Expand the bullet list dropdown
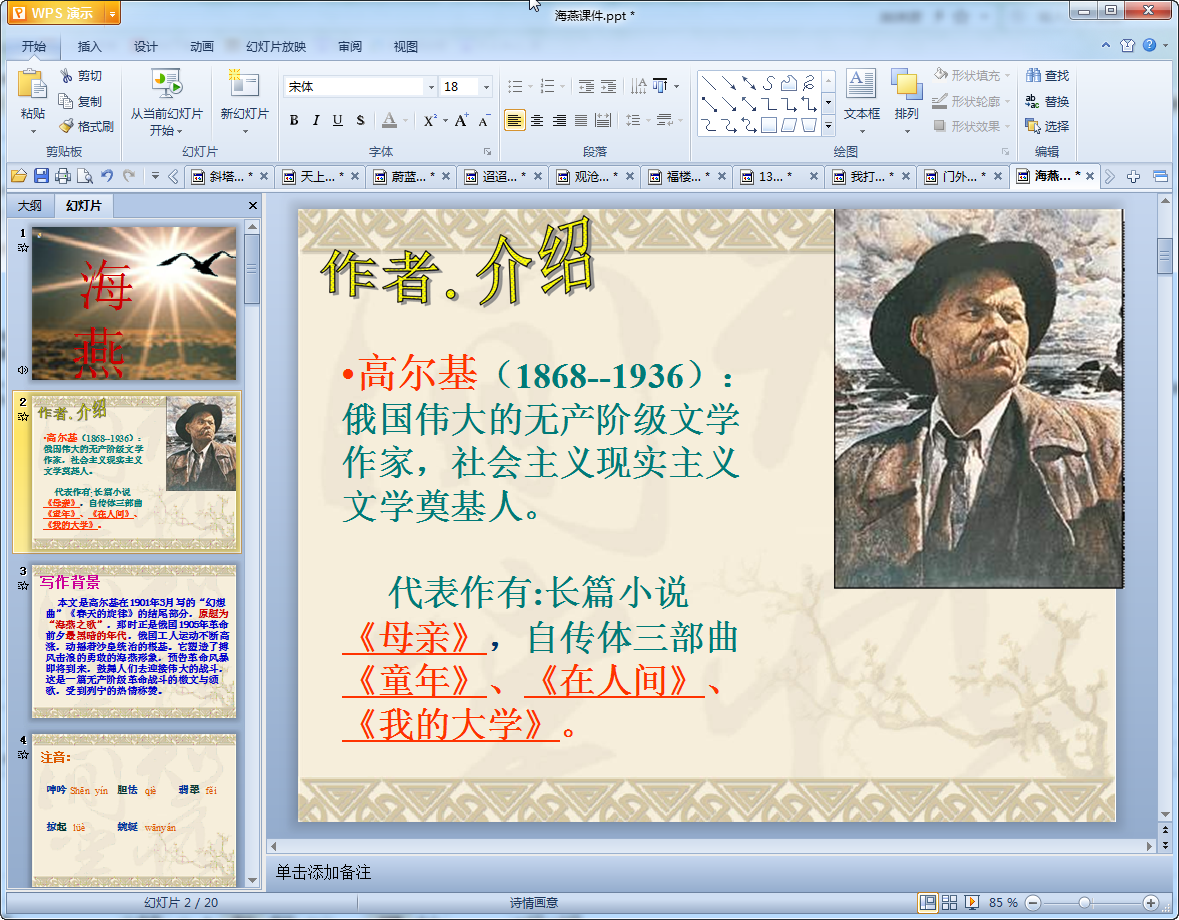The width and height of the screenshot is (1179, 920). pos(530,86)
